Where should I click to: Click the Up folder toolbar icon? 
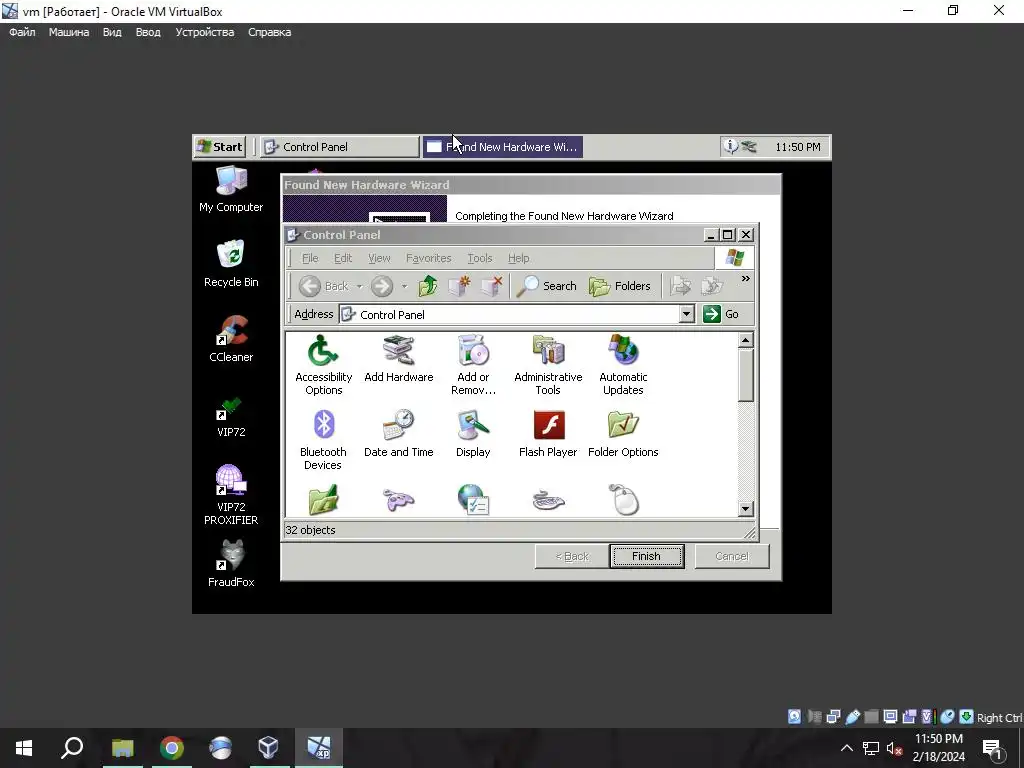[x=428, y=286]
